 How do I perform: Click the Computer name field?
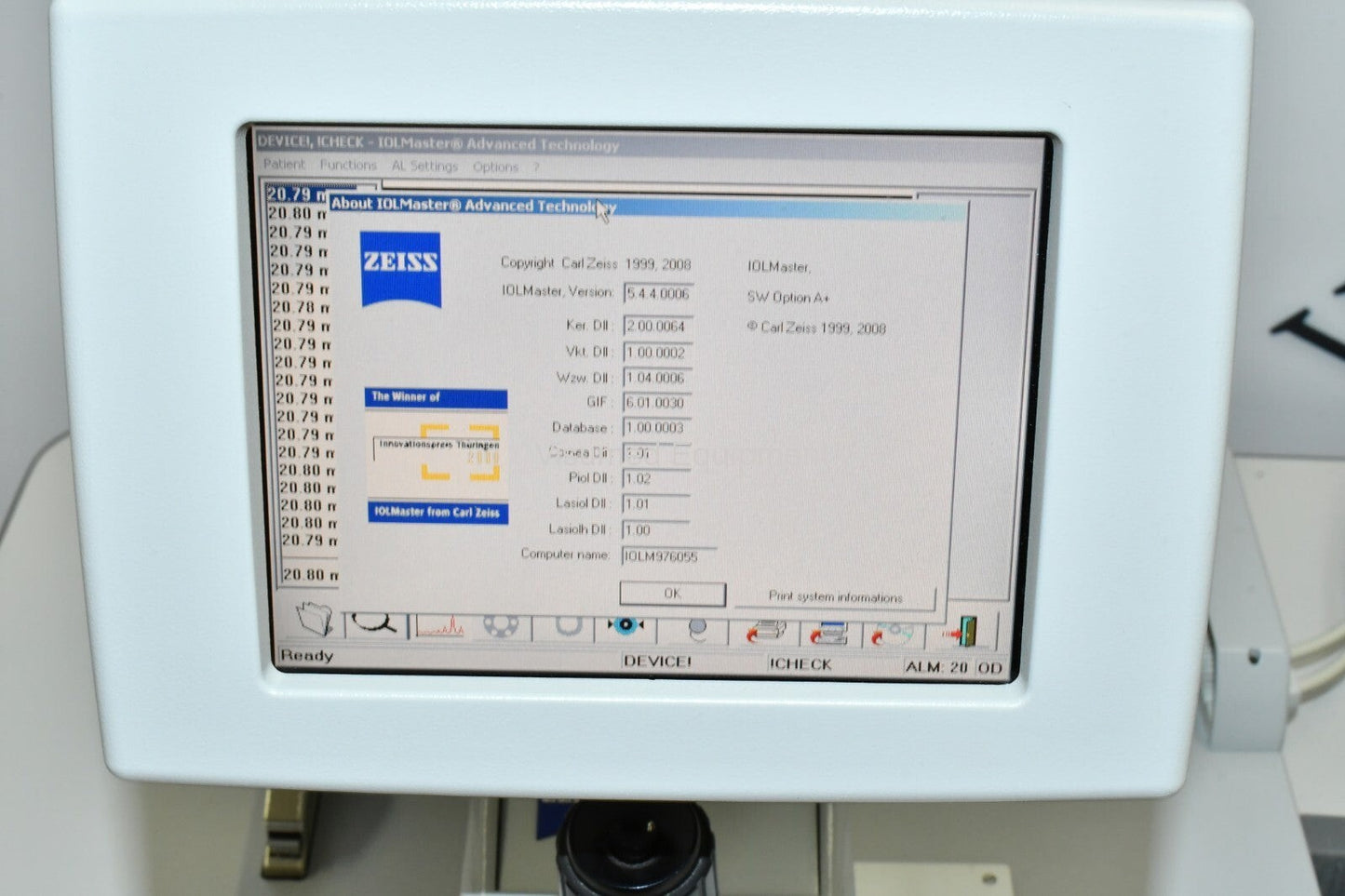point(667,556)
